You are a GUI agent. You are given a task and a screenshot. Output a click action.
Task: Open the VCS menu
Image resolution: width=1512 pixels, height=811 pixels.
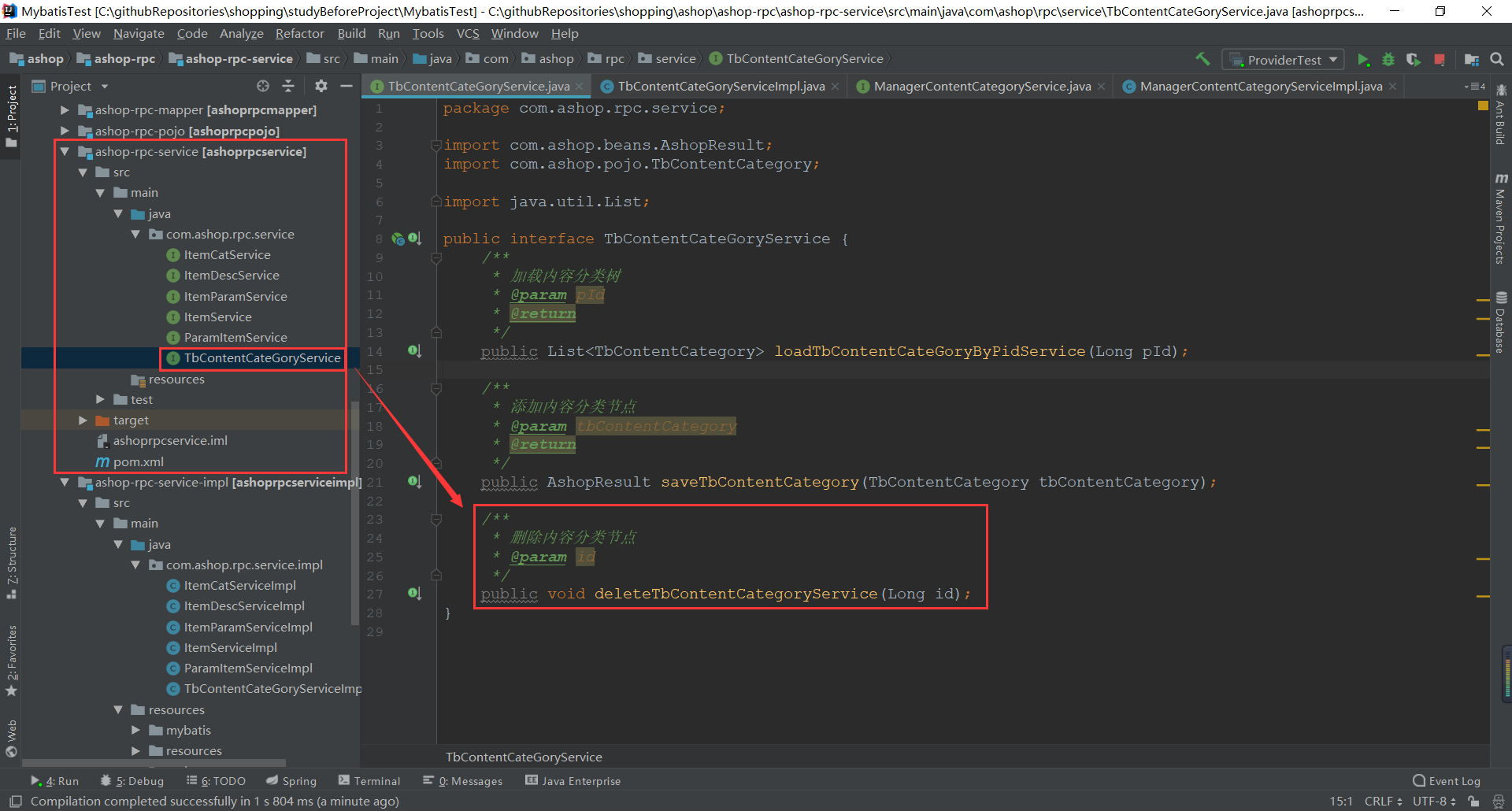[468, 34]
